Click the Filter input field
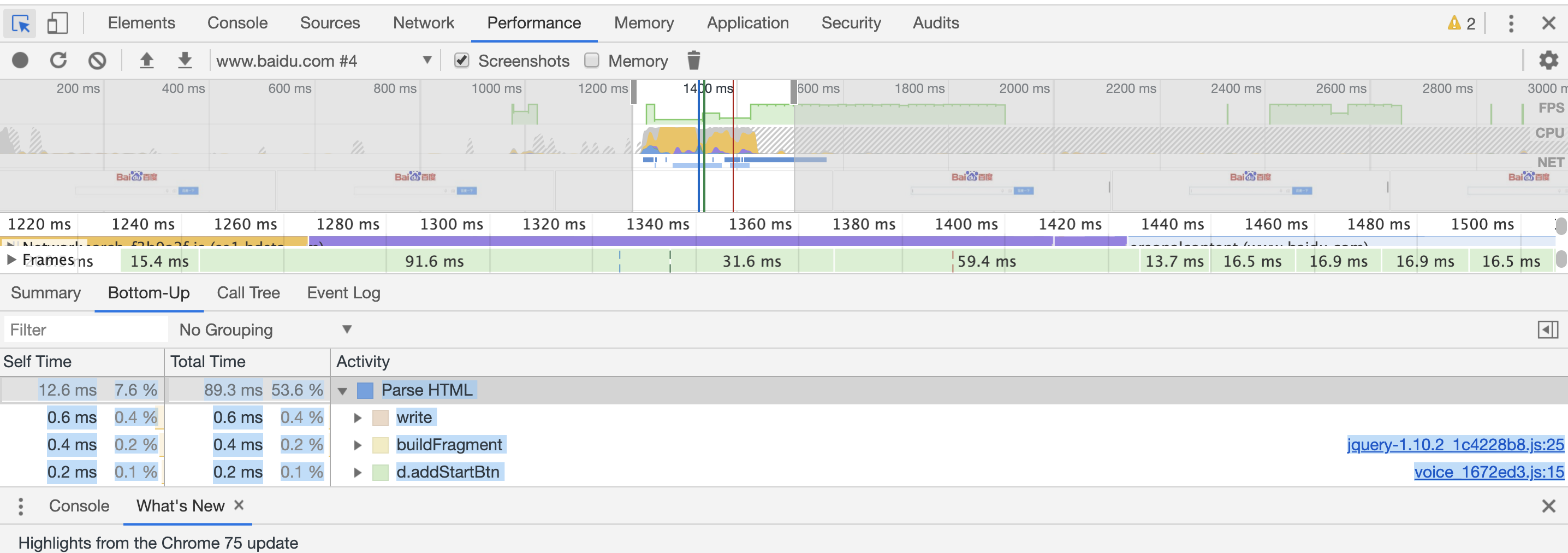Viewport: 1568px width, 553px height. (x=86, y=330)
